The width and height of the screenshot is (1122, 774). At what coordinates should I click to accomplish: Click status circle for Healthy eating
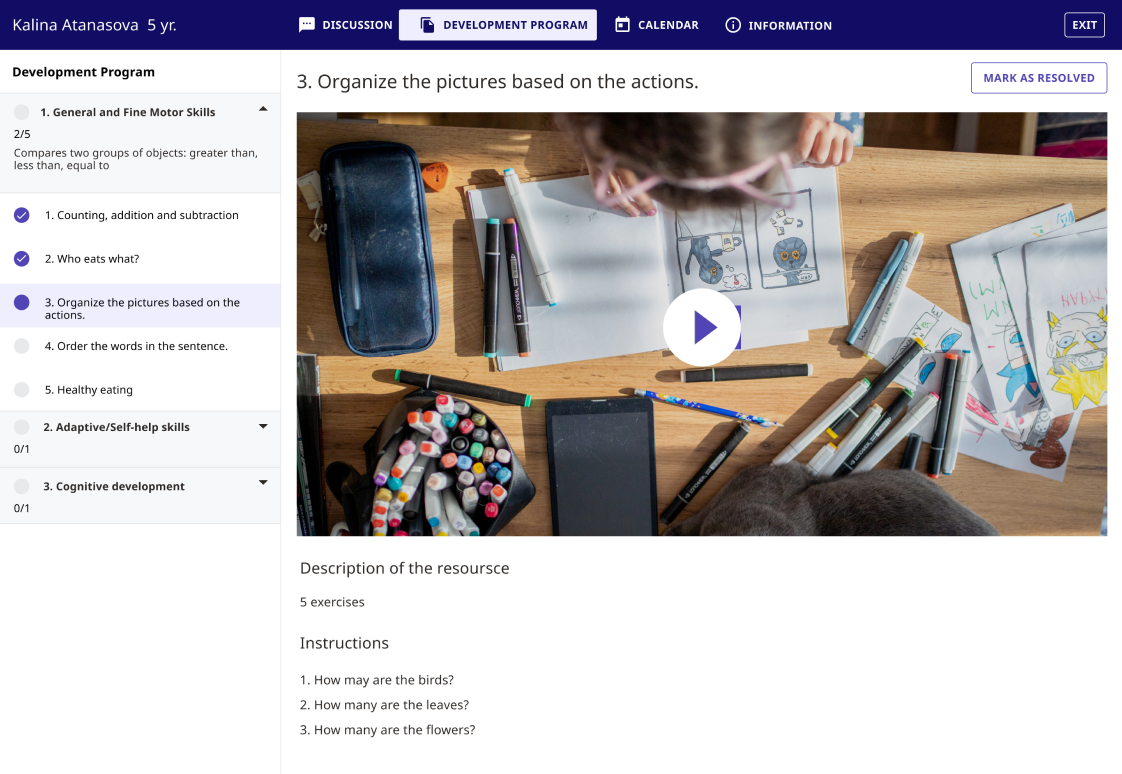(x=21, y=390)
